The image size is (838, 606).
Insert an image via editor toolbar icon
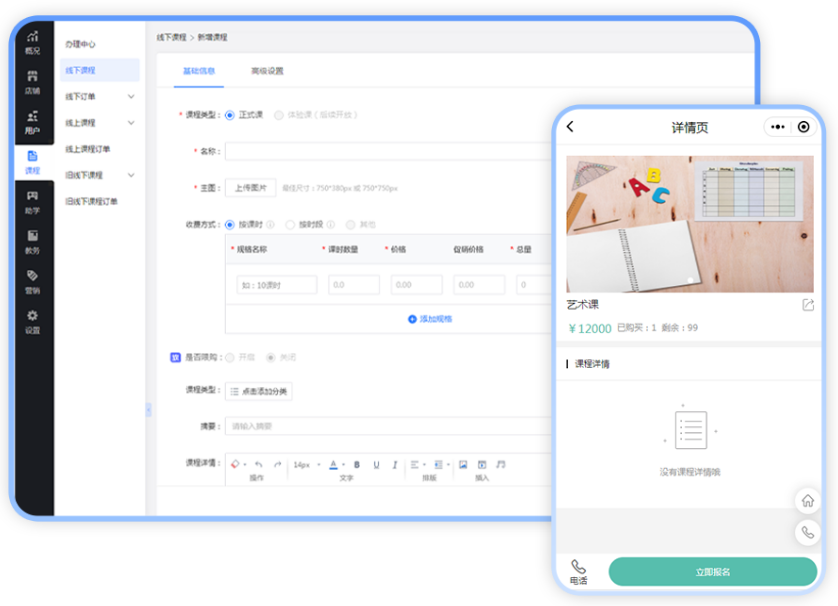(463, 464)
